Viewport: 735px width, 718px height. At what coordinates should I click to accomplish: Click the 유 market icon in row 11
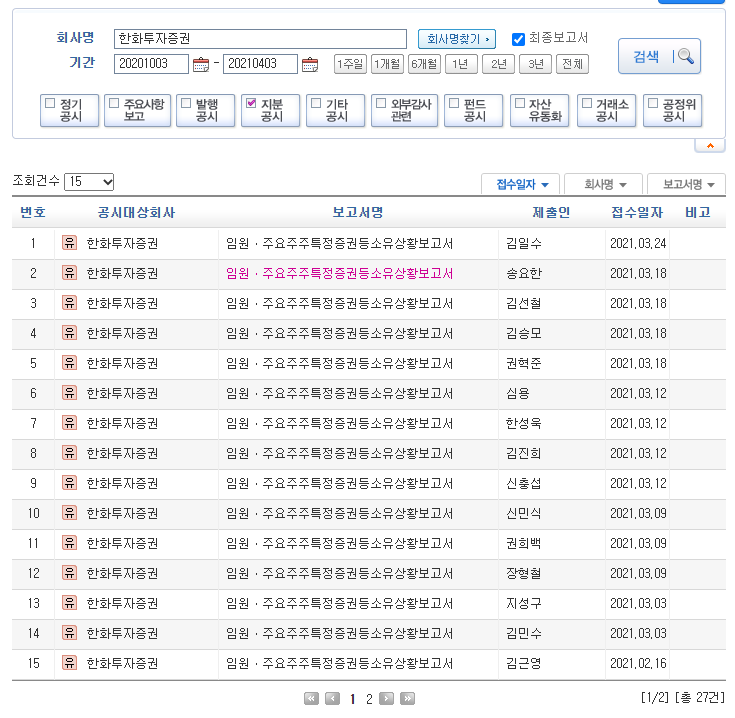pos(69,543)
